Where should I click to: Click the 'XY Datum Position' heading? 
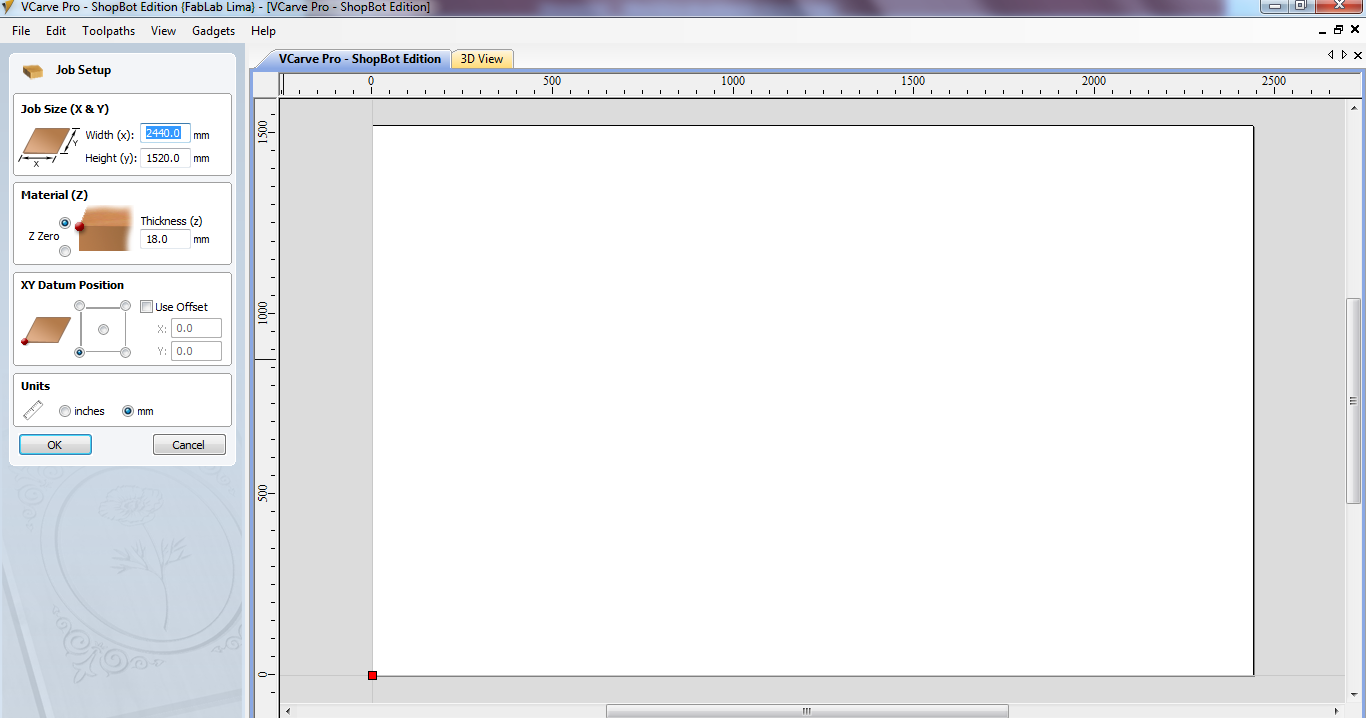[x=72, y=285]
